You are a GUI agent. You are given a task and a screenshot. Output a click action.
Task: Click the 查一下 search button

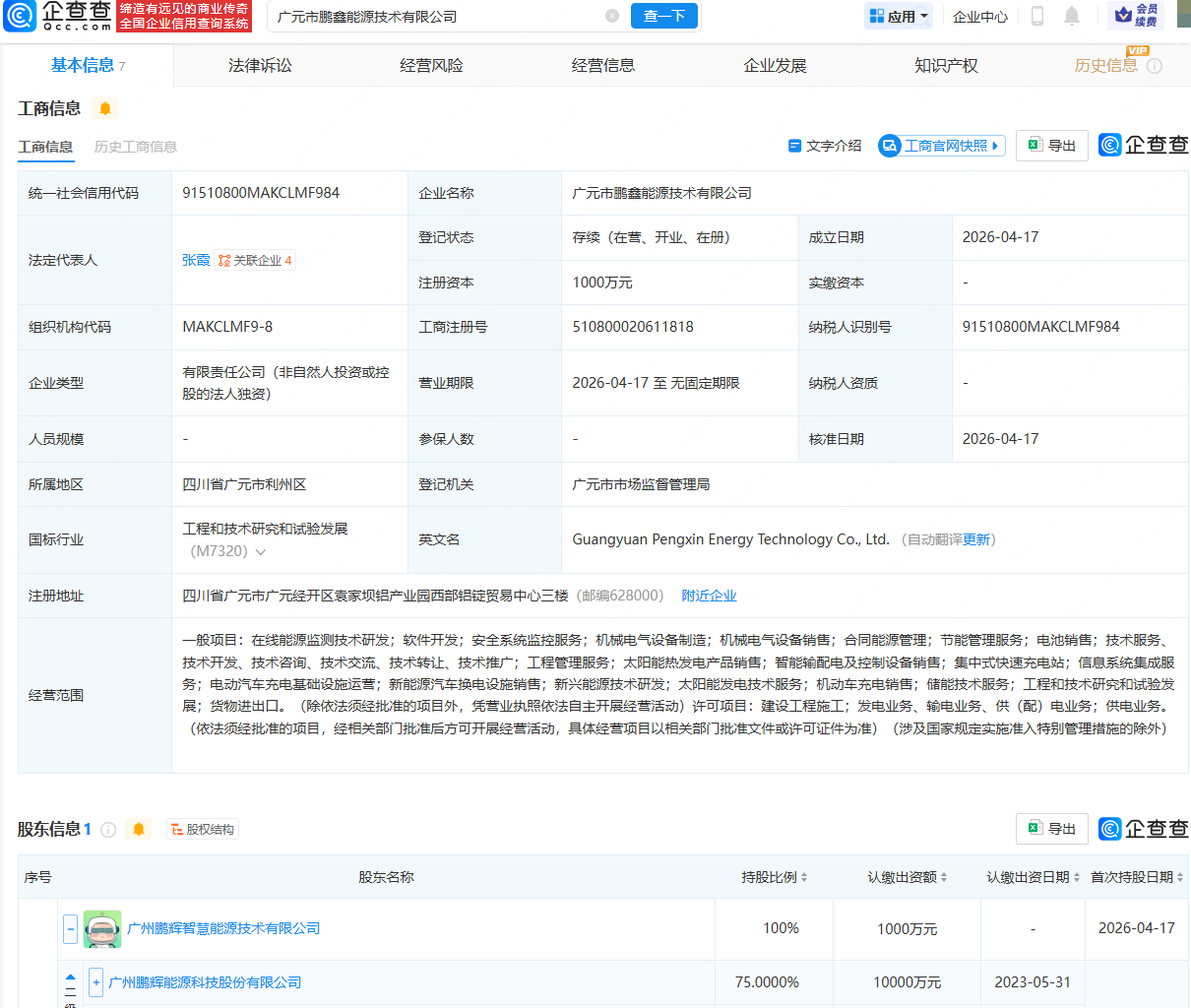click(664, 17)
